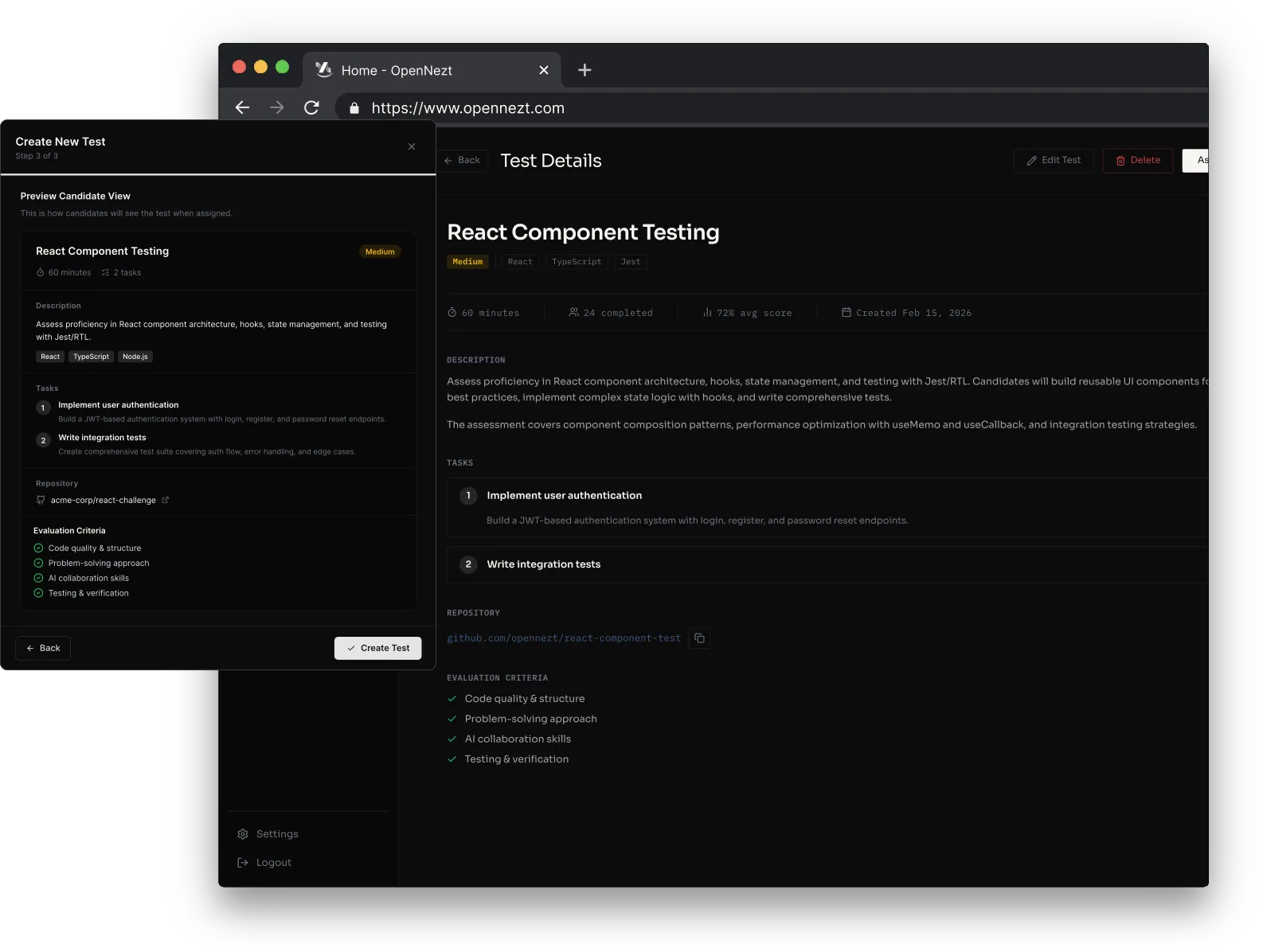Open the github.com/opennezt/react-component-test link
Screen dimensions: 1263x952
point(564,638)
